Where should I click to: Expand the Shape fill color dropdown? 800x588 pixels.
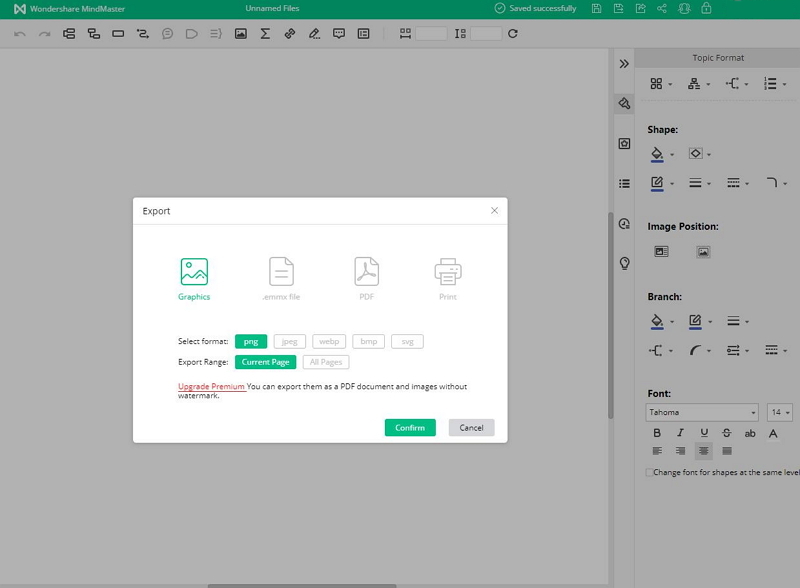(x=672, y=155)
